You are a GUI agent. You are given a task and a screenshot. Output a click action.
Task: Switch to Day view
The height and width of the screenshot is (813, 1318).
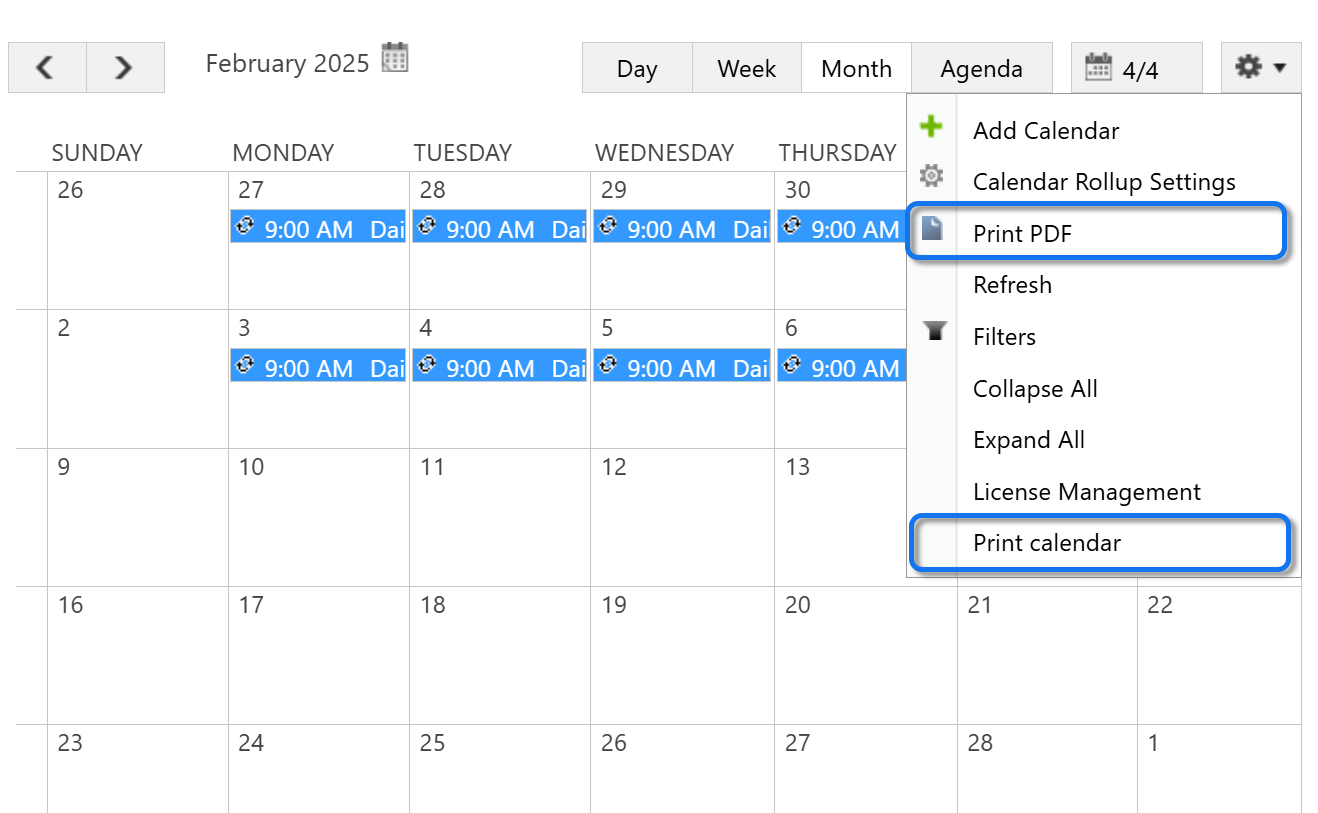click(x=637, y=68)
